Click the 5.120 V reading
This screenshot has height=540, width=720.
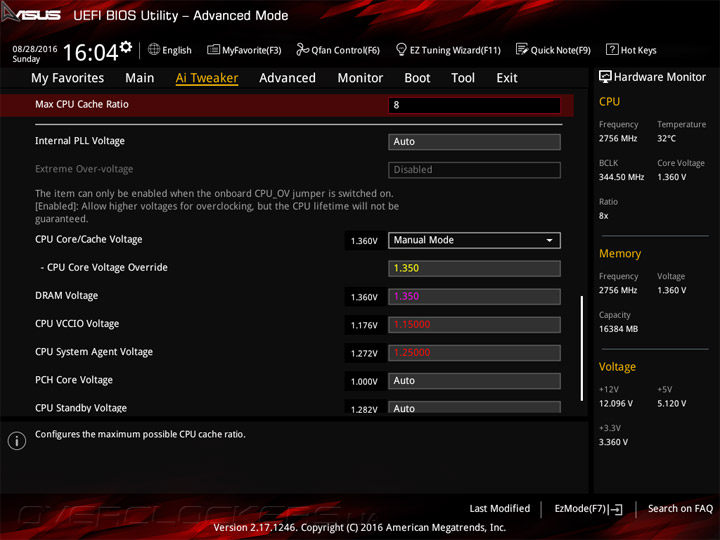[672, 403]
